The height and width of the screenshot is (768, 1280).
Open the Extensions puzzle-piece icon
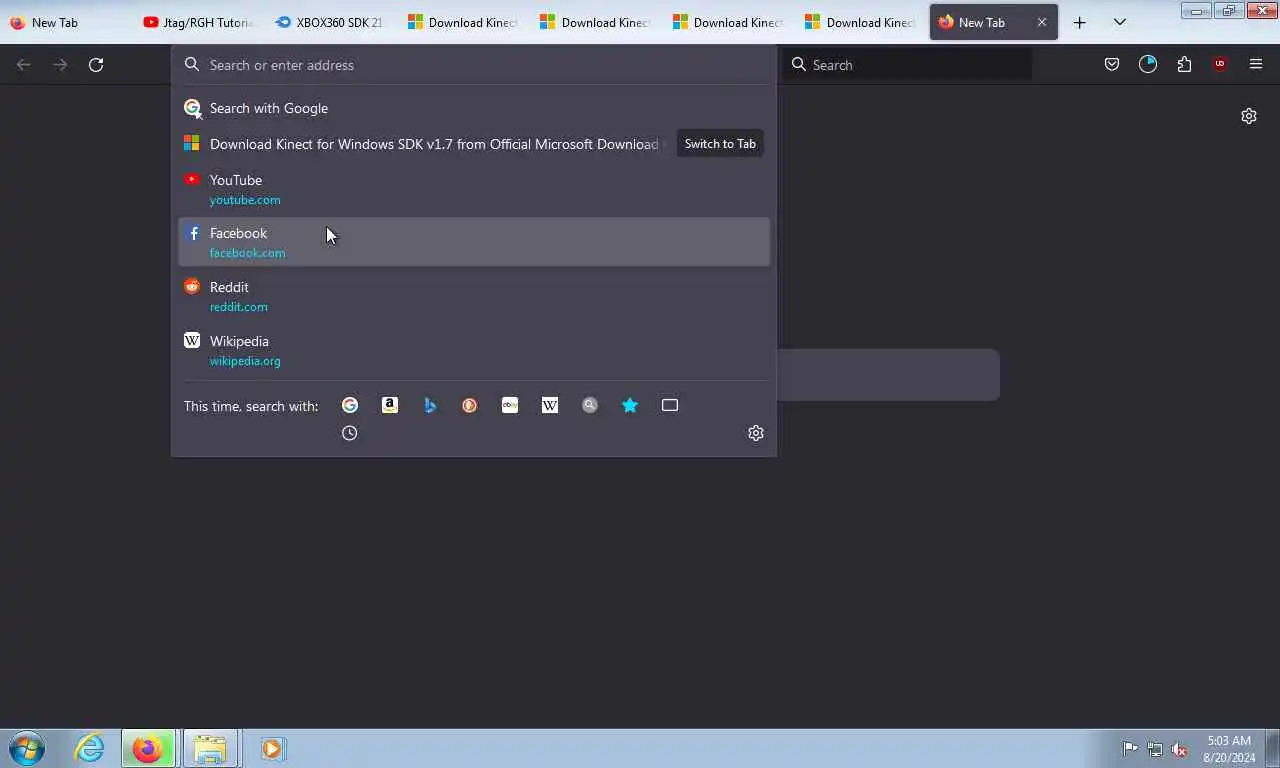click(1184, 64)
